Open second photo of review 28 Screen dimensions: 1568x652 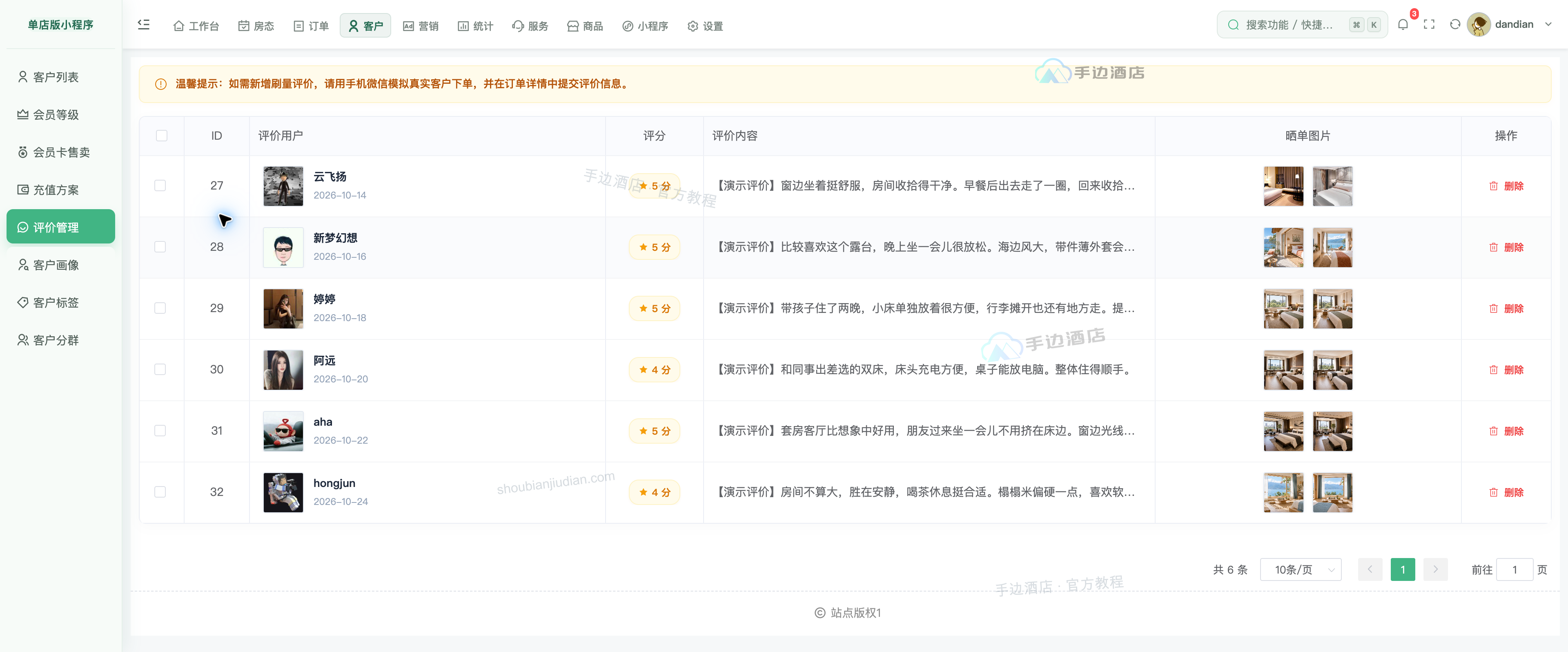pyautogui.click(x=1332, y=247)
